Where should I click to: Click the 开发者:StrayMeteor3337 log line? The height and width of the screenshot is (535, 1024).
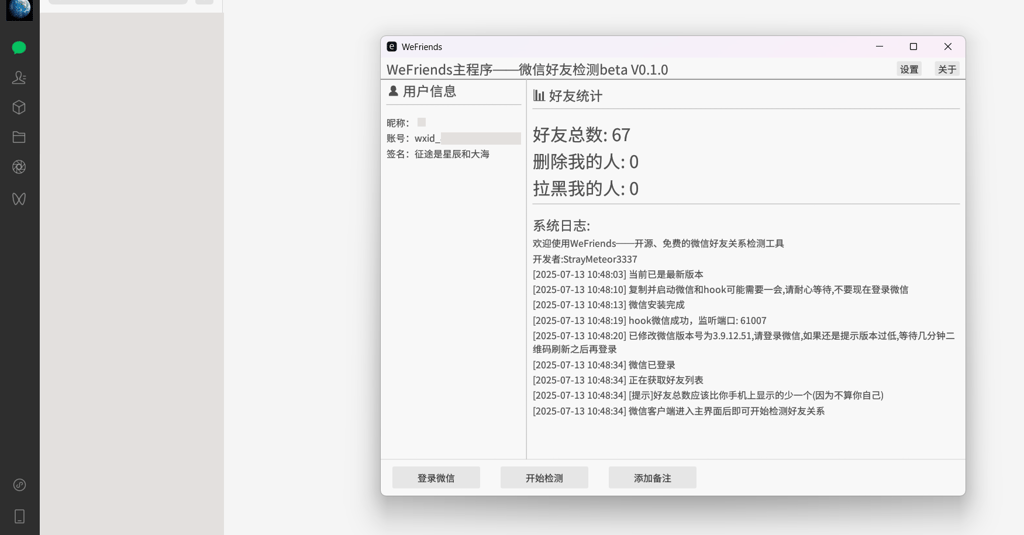pyautogui.click(x=584, y=259)
